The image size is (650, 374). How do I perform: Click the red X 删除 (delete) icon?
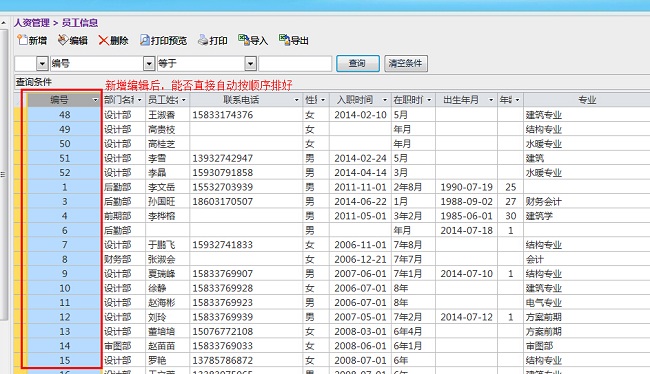(x=103, y=40)
